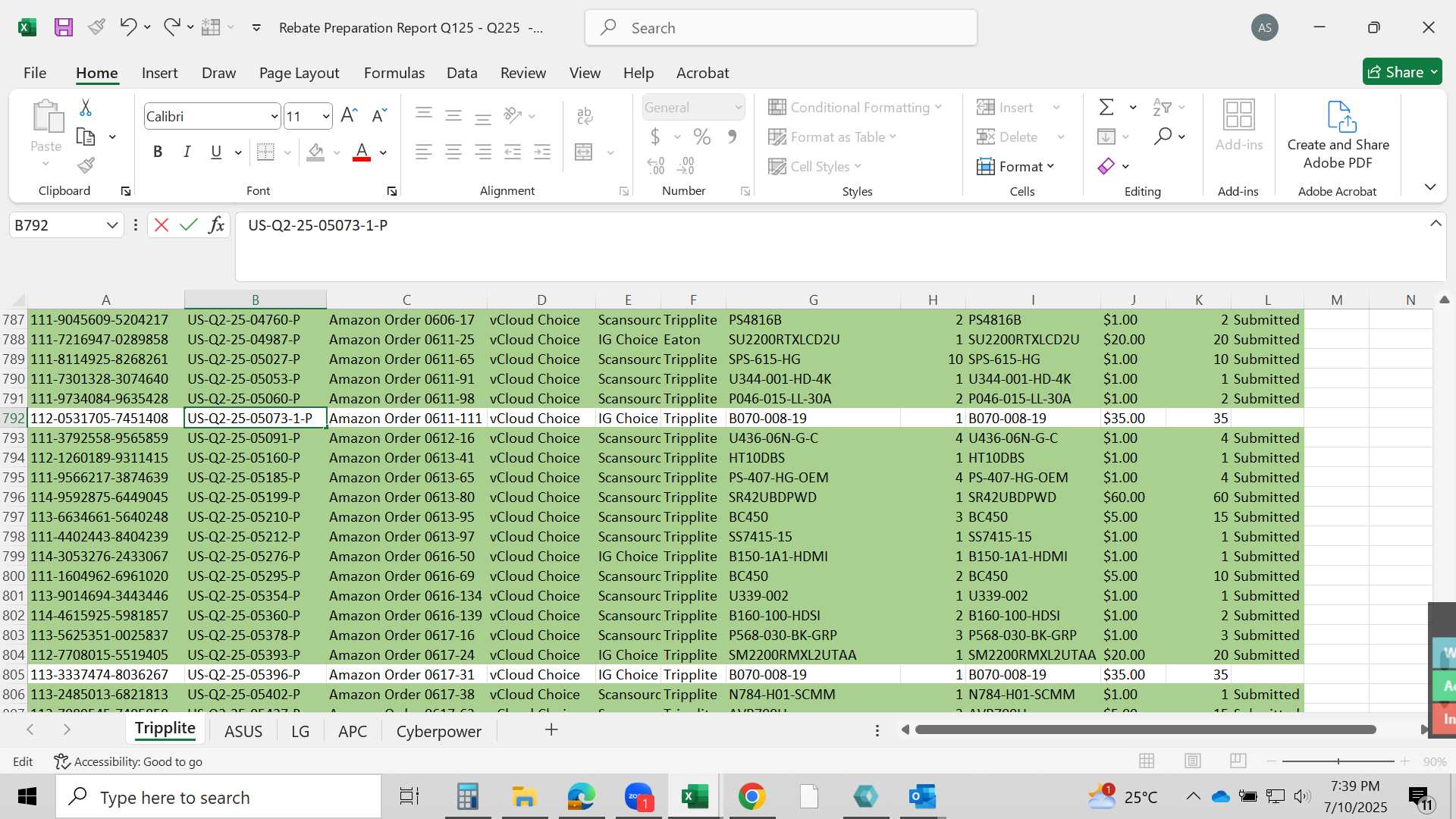Click Accessibility: Good to go status
This screenshot has height=819, width=1456.
coord(128,761)
